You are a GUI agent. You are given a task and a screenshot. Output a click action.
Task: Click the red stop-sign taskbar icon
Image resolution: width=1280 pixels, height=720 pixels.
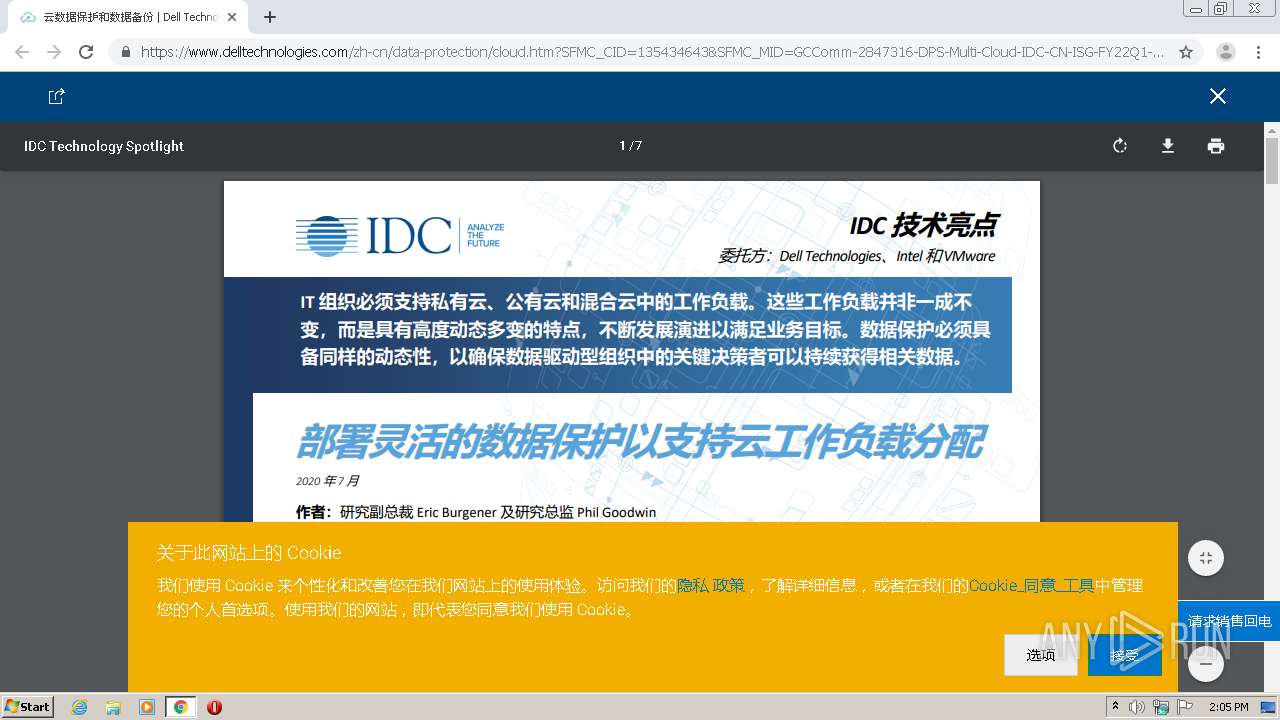pyautogui.click(x=214, y=707)
